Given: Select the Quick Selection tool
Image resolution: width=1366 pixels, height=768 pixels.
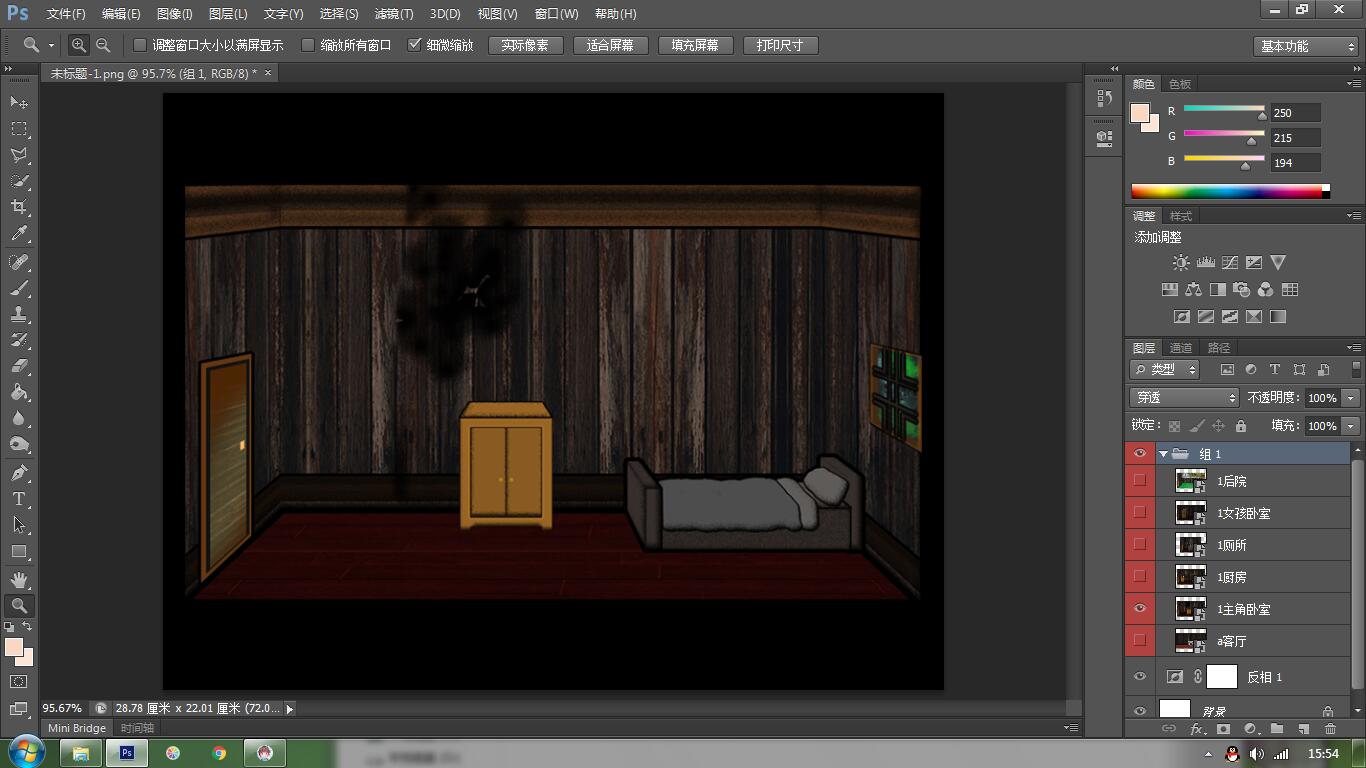Looking at the screenshot, I should point(19,181).
